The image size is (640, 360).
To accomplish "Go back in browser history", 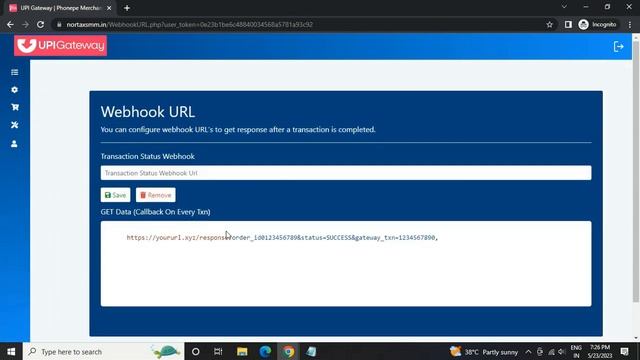I will tap(10, 24).
